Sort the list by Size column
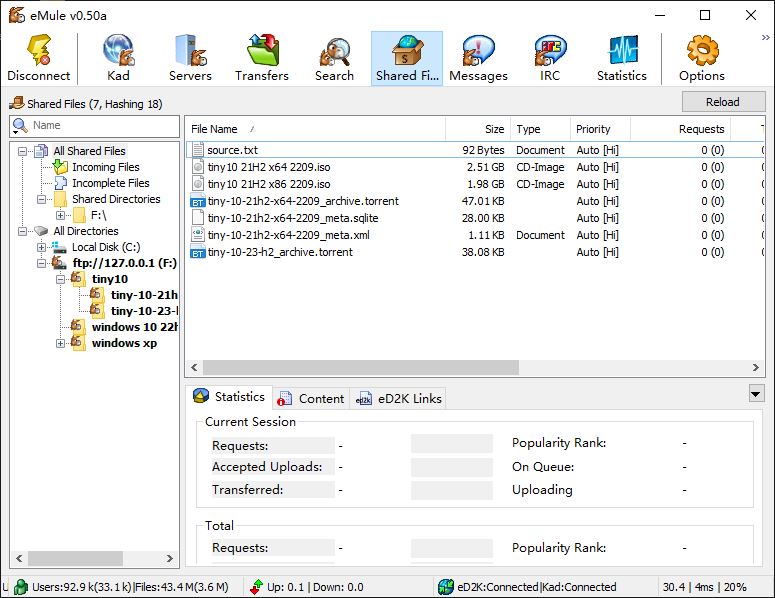 coord(477,129)
